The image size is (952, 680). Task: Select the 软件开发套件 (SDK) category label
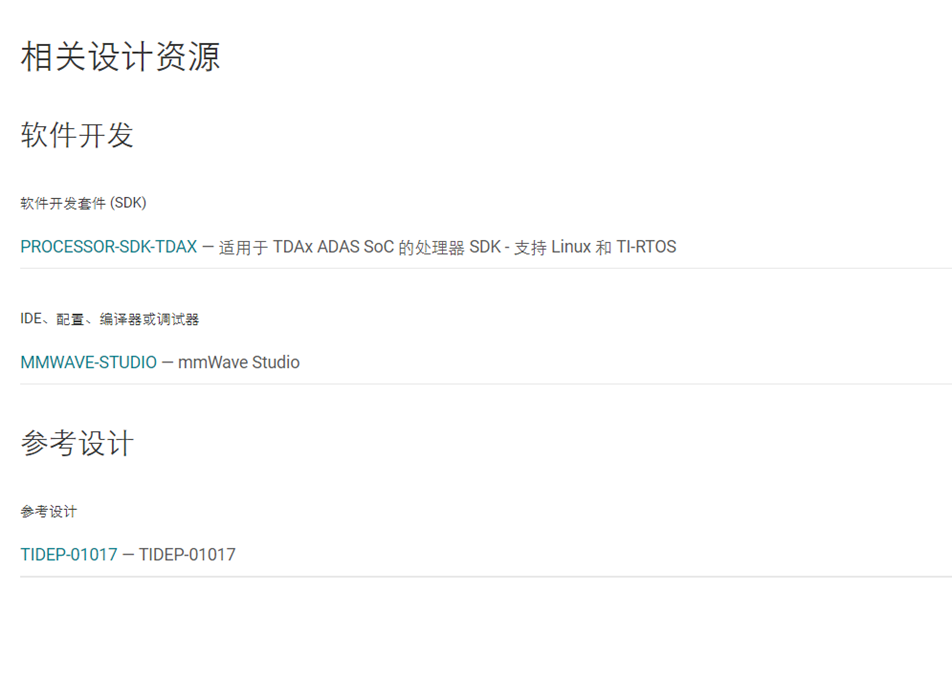click(83, 202)
